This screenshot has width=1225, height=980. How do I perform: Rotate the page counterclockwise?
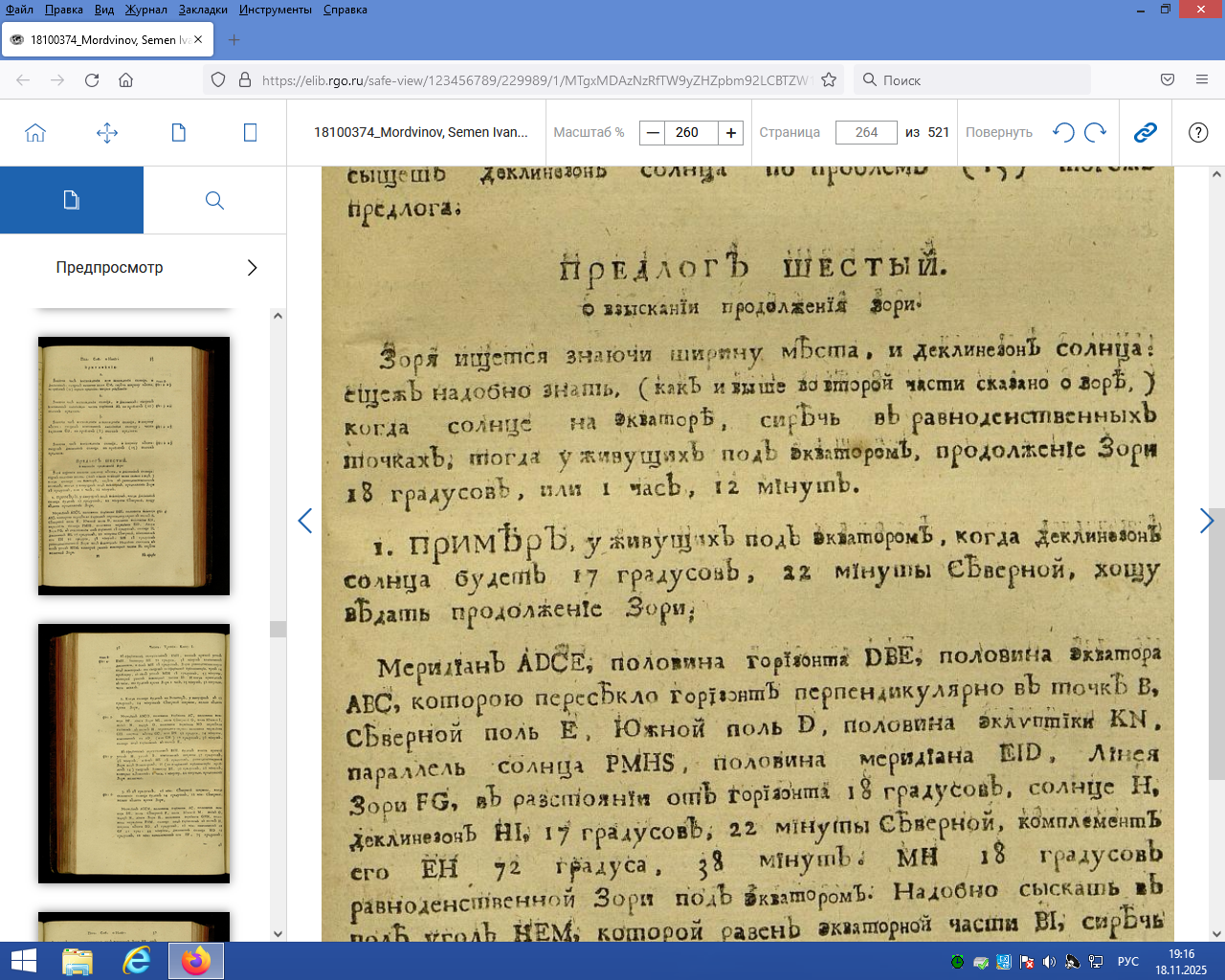pyautogui.click(x=1063, y=133)
